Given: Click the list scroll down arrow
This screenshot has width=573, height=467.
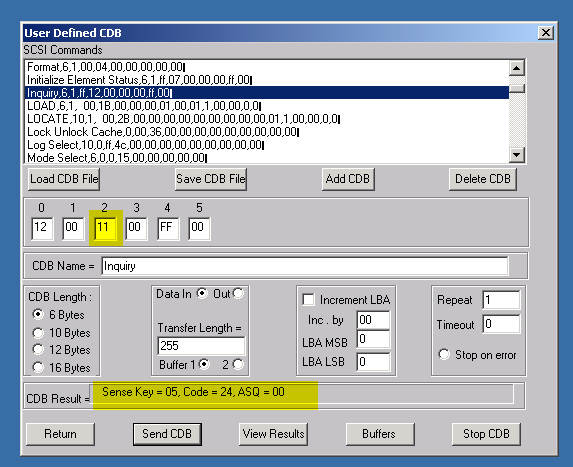Looking at the screenshot, I should click(517, 155).
